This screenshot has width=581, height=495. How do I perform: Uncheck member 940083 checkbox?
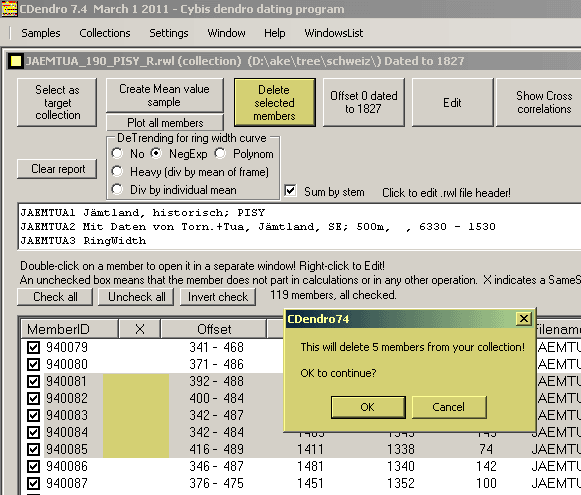33,416
